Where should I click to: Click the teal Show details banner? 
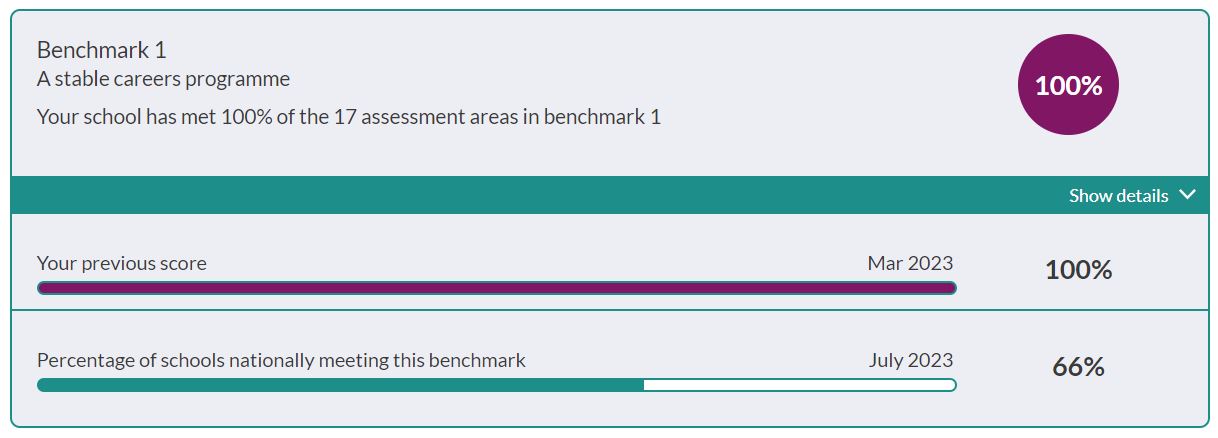click(x=609, y=195)
